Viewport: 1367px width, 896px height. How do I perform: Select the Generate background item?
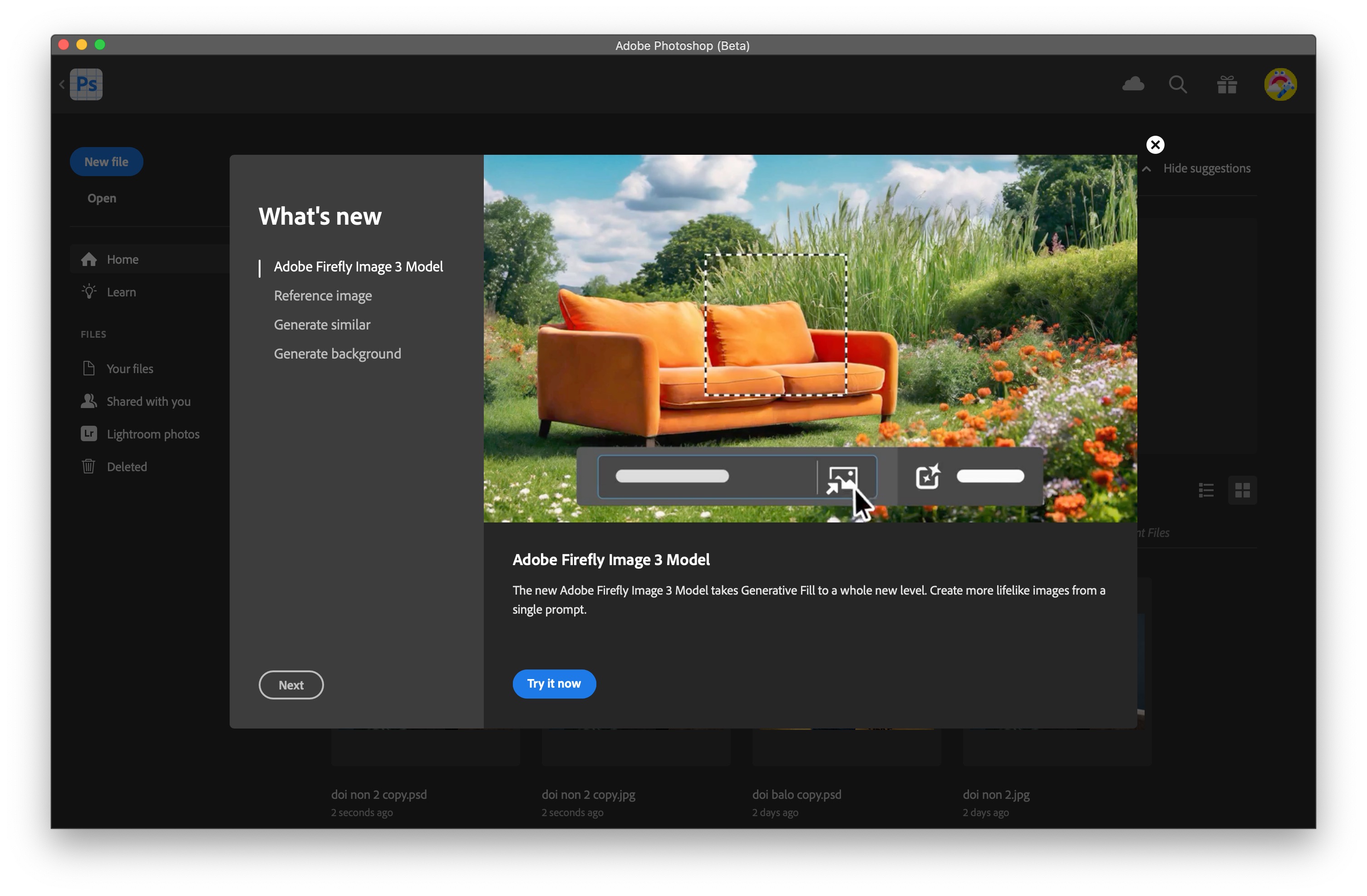[x=338, y=354]
